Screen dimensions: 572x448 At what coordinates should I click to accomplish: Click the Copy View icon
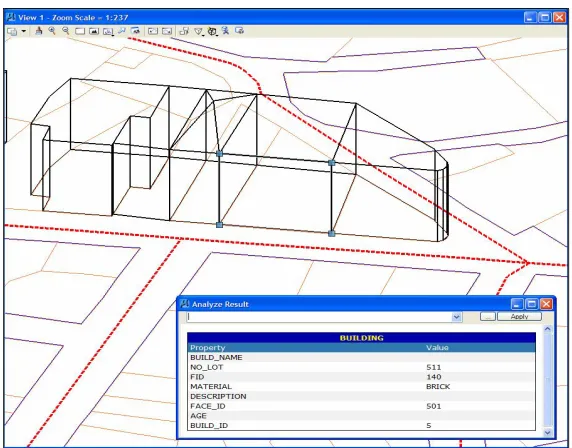tap(184, 31)
